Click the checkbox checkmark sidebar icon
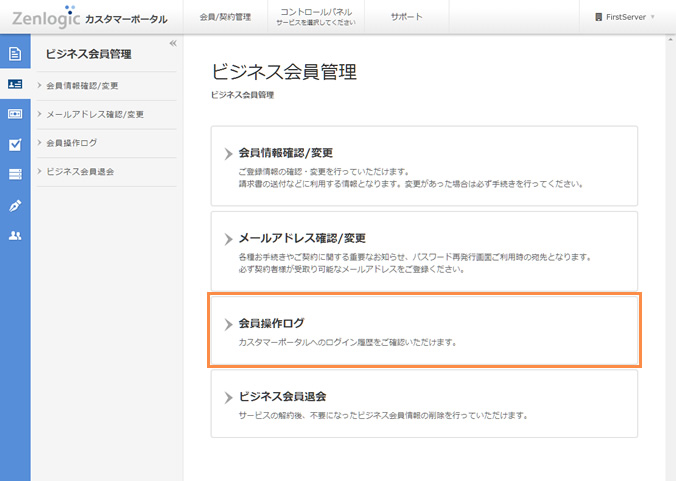The image size is (676, 481). [15, 144]
